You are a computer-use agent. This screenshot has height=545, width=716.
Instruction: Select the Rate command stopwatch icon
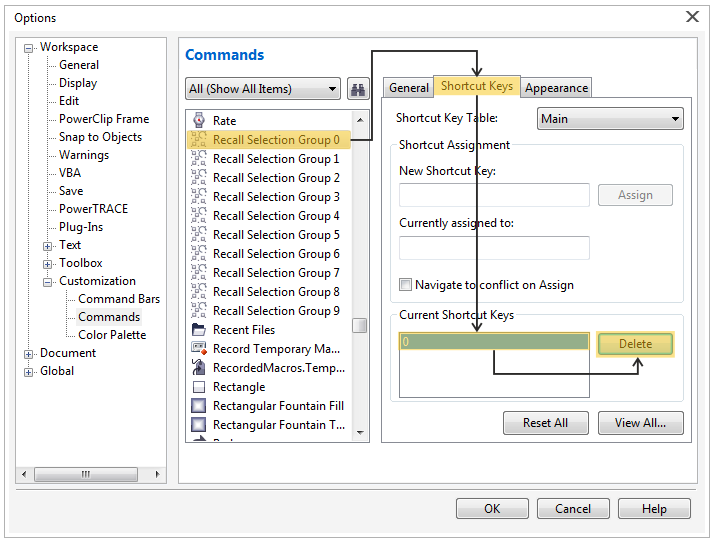(x=199, y=120)
